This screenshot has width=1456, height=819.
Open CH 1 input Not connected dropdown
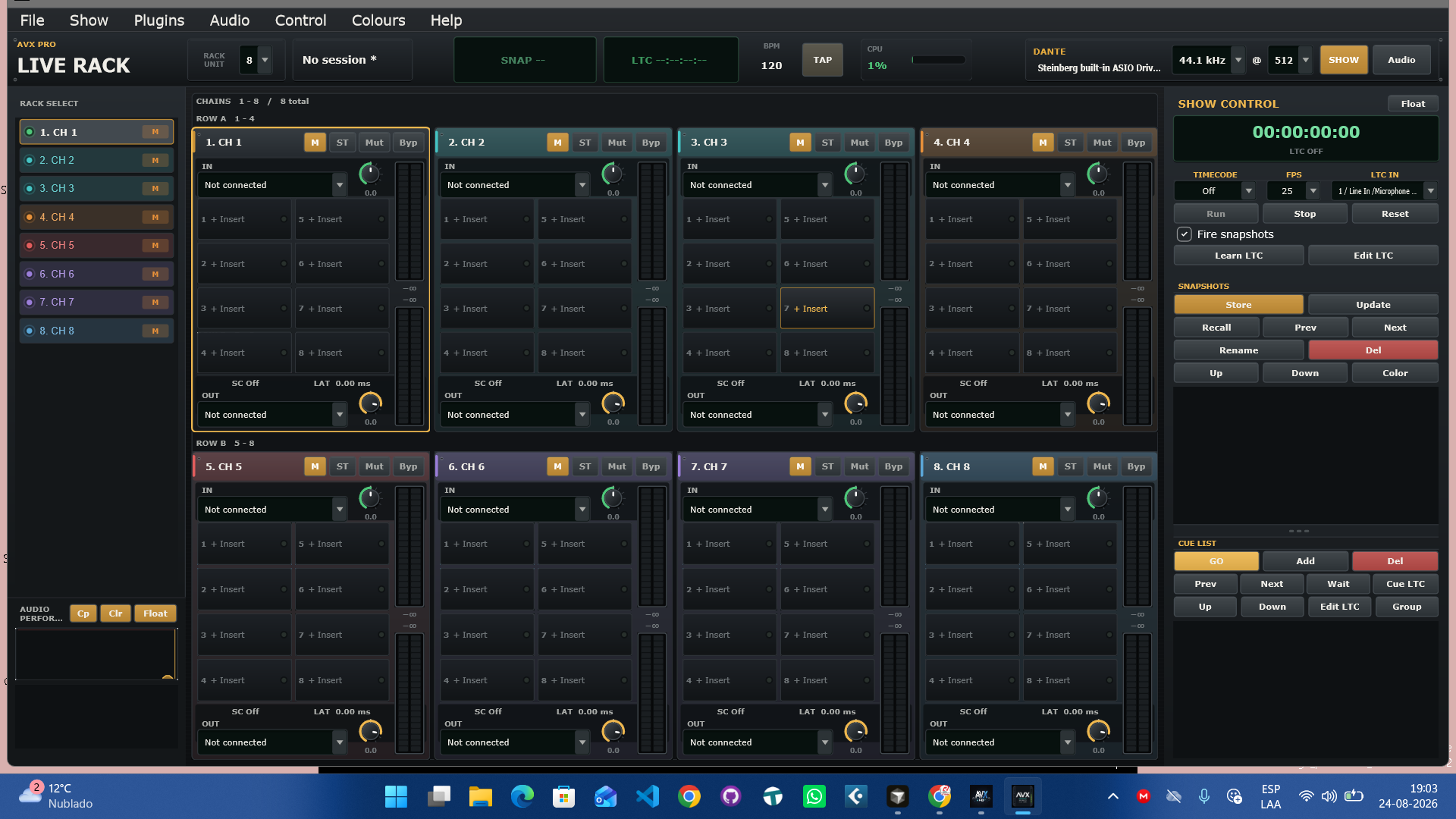point(272,185)
